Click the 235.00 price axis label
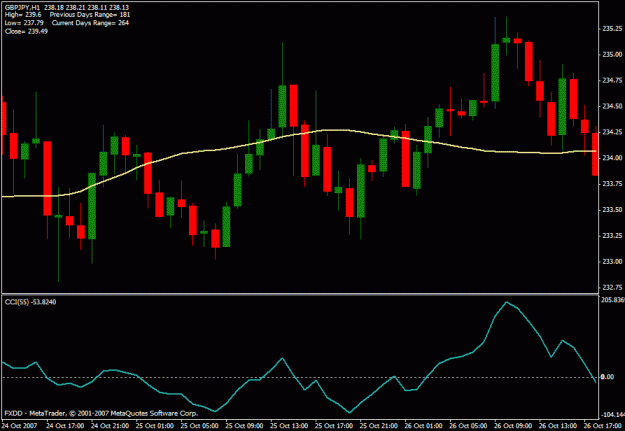Image resolution: width=625 pixels, height=431 pixels. pyautogui.click(x=612, y=55)
